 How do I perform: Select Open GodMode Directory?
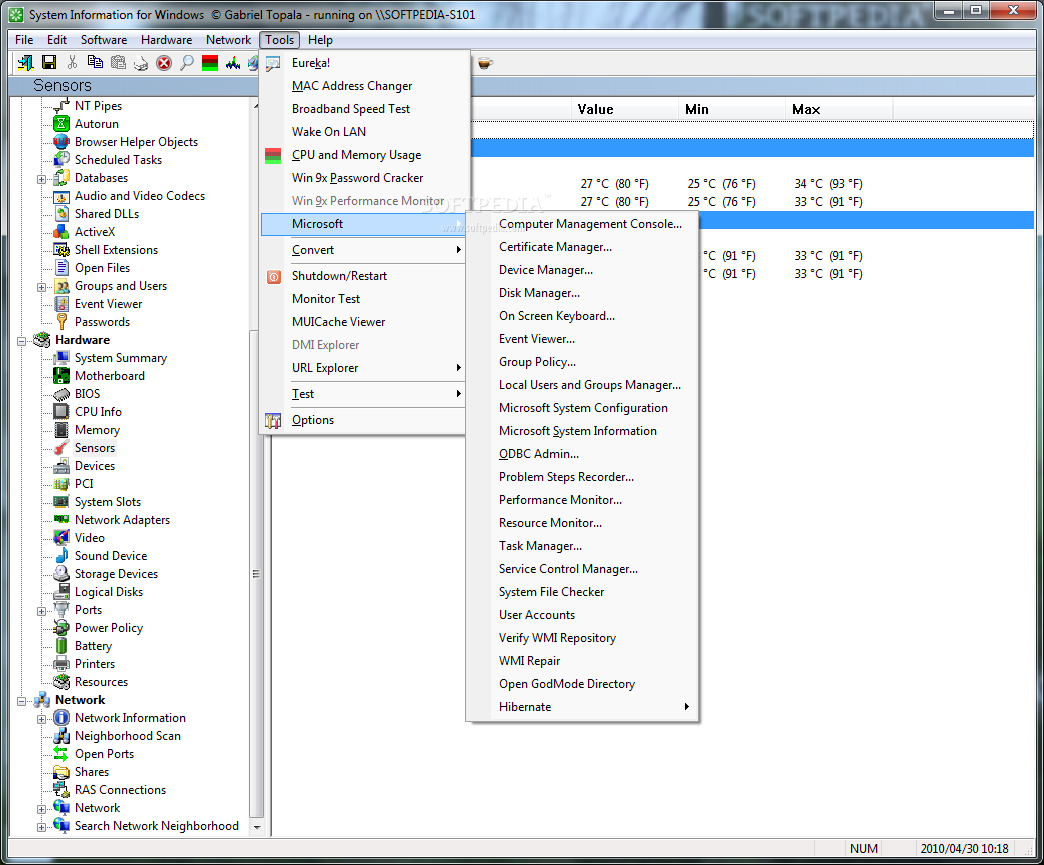[582, 684]
